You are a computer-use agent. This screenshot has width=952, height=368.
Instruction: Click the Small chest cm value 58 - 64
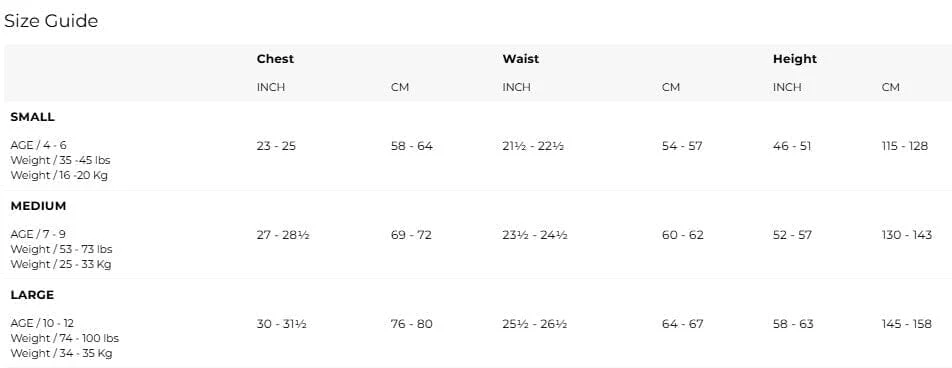click(x=412, y=146)
